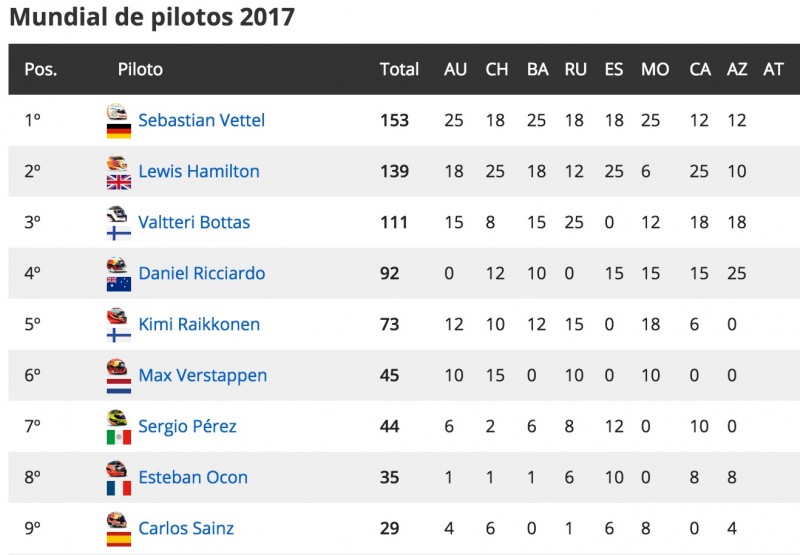
Task: Click Kimi Raikkonen's helmet icon
Action: point(117,316)
